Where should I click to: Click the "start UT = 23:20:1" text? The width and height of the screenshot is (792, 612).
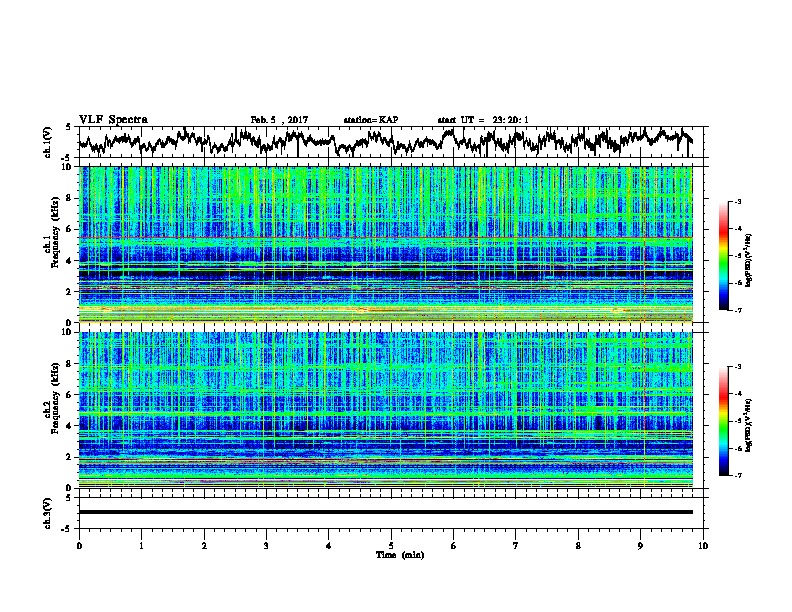click(x=483, y=120)
